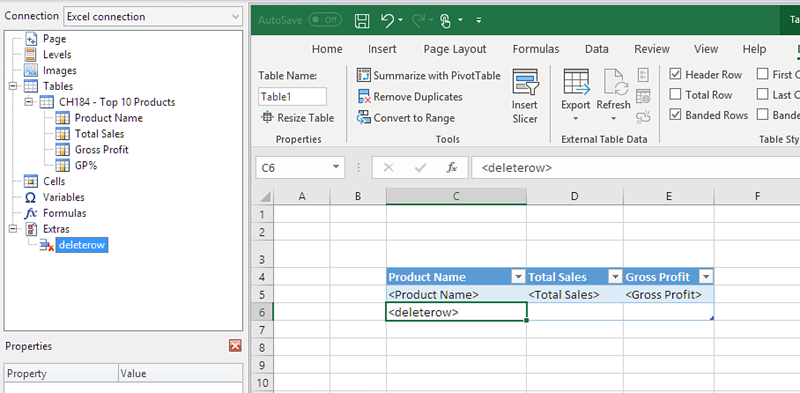Open Customize Quick Access Toolbar arrow
The height and width of the screenshot is (393, 800).
479,20
